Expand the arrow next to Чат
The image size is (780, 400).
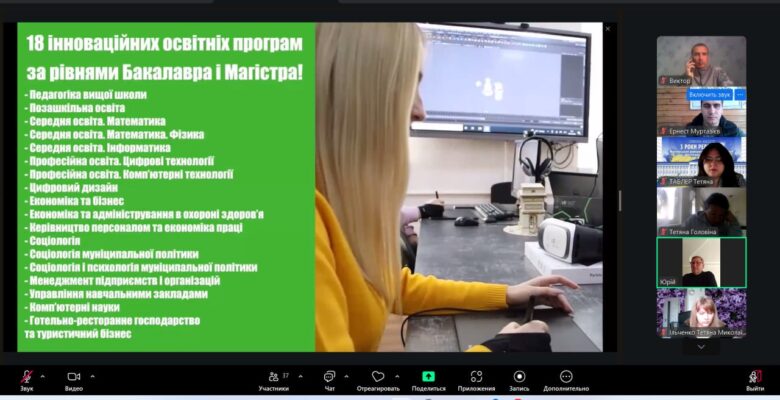346,376
